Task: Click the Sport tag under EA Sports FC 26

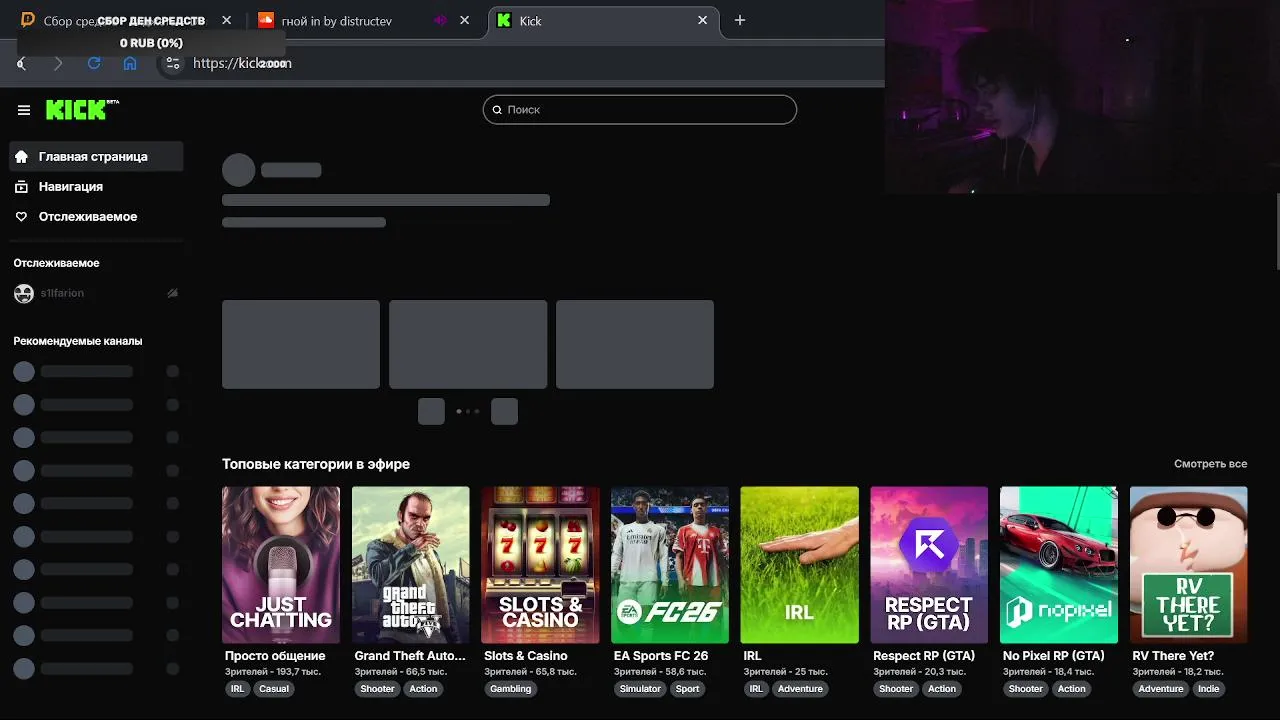Action: [x=688, y=689]
